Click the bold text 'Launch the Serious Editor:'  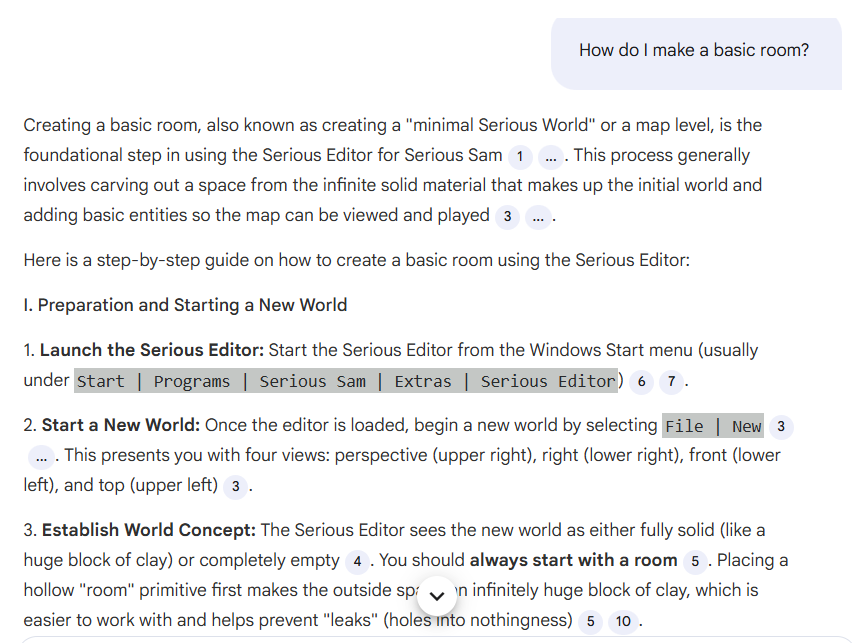point(152,350)
